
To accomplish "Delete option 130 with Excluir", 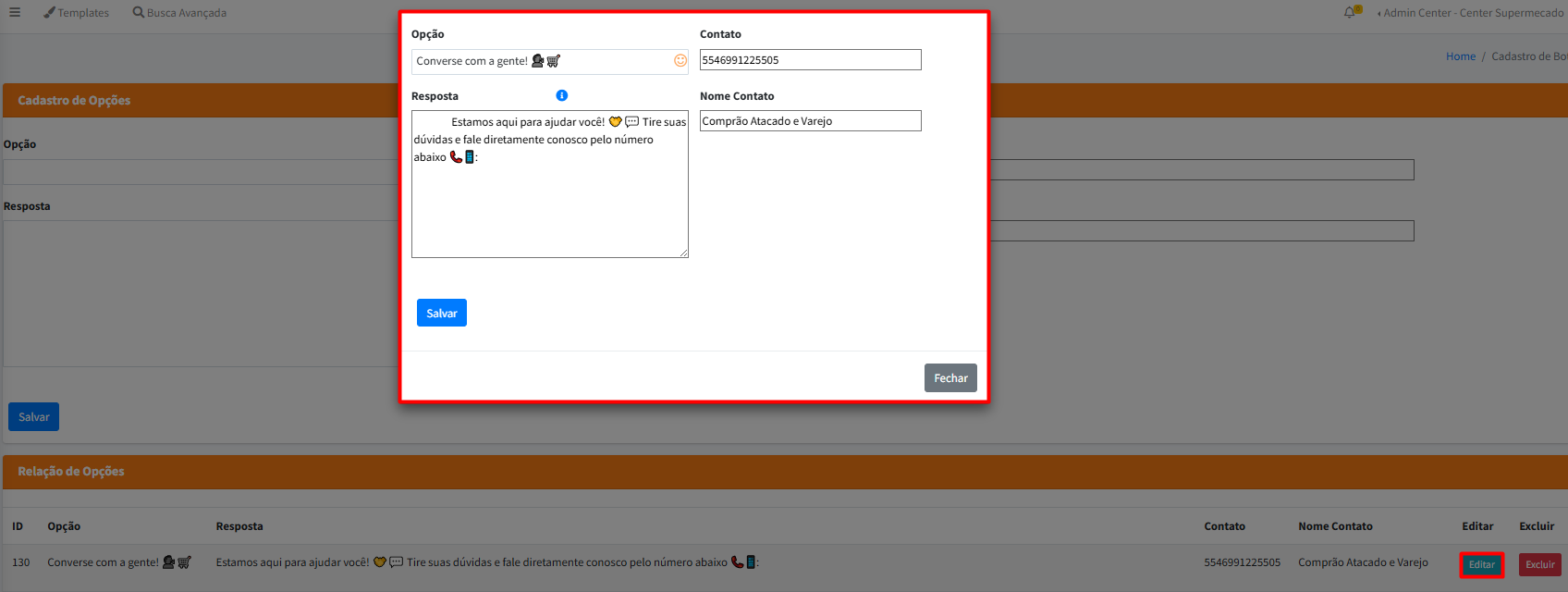I will tap(1539, 564).
